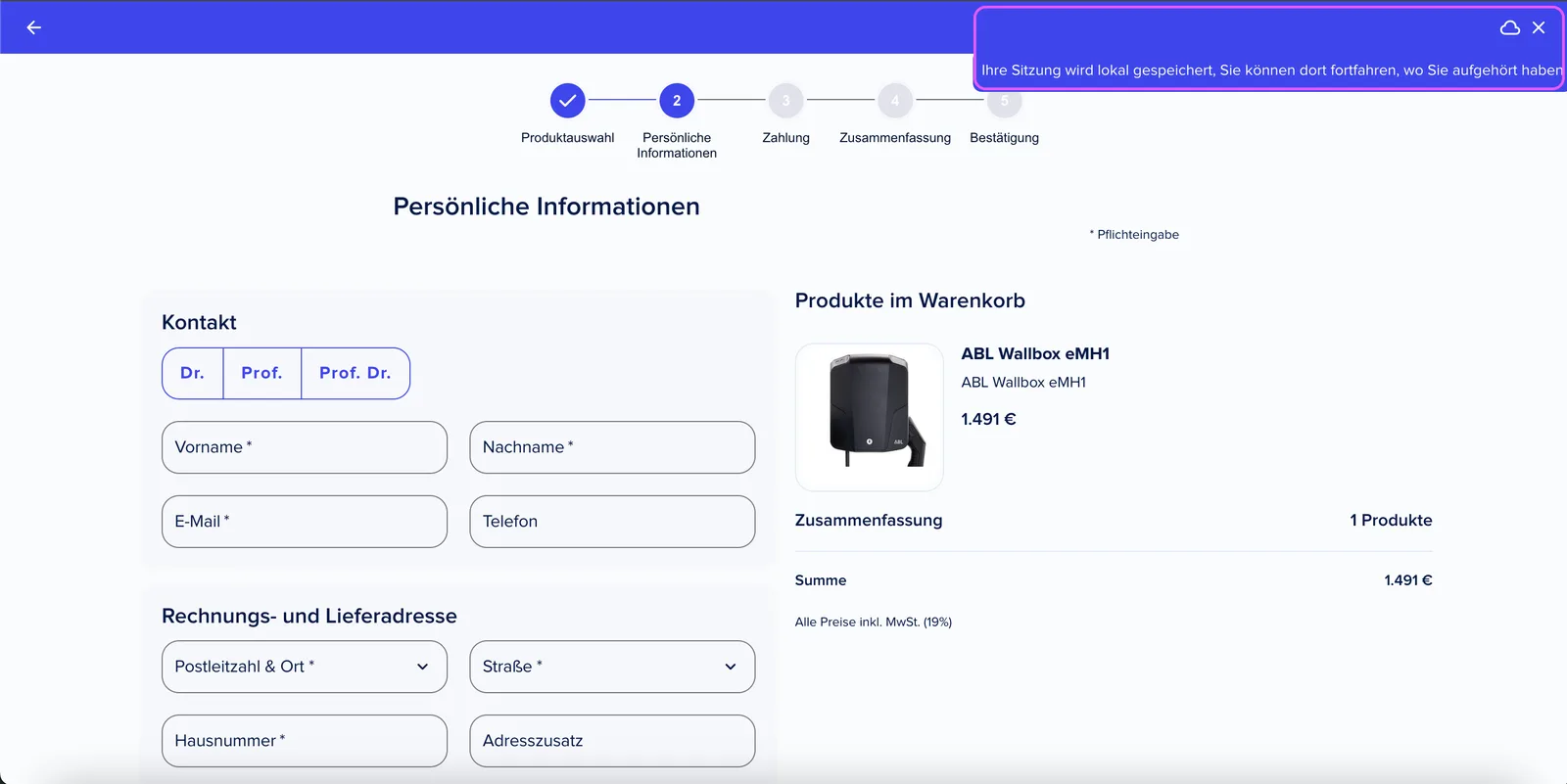Viewport: 1567px width, 784px height.
Task: Click the 'Produkte im Warenkorb' heading
Action: click(910, 301)
